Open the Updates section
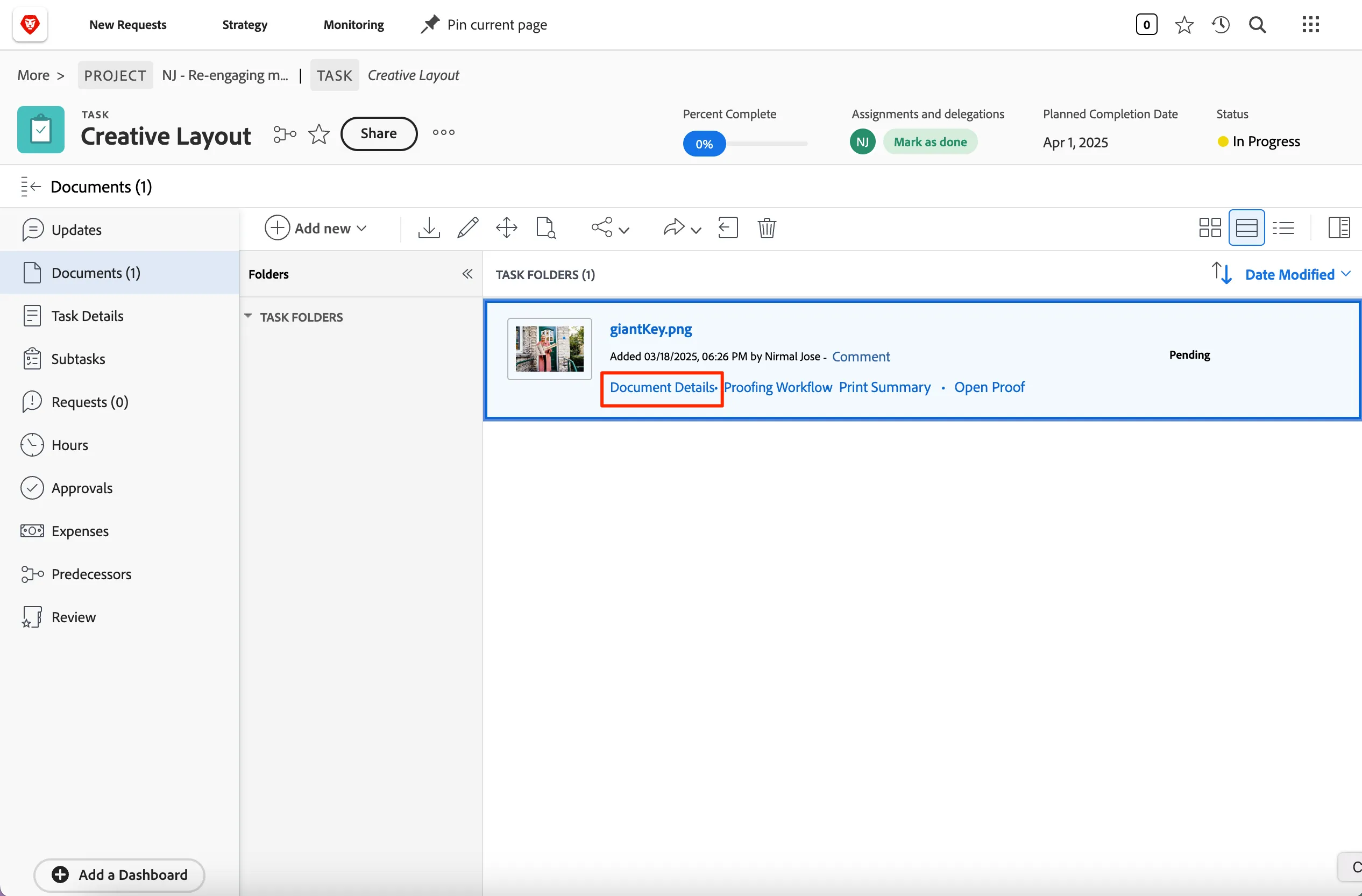 pos(119,230)
